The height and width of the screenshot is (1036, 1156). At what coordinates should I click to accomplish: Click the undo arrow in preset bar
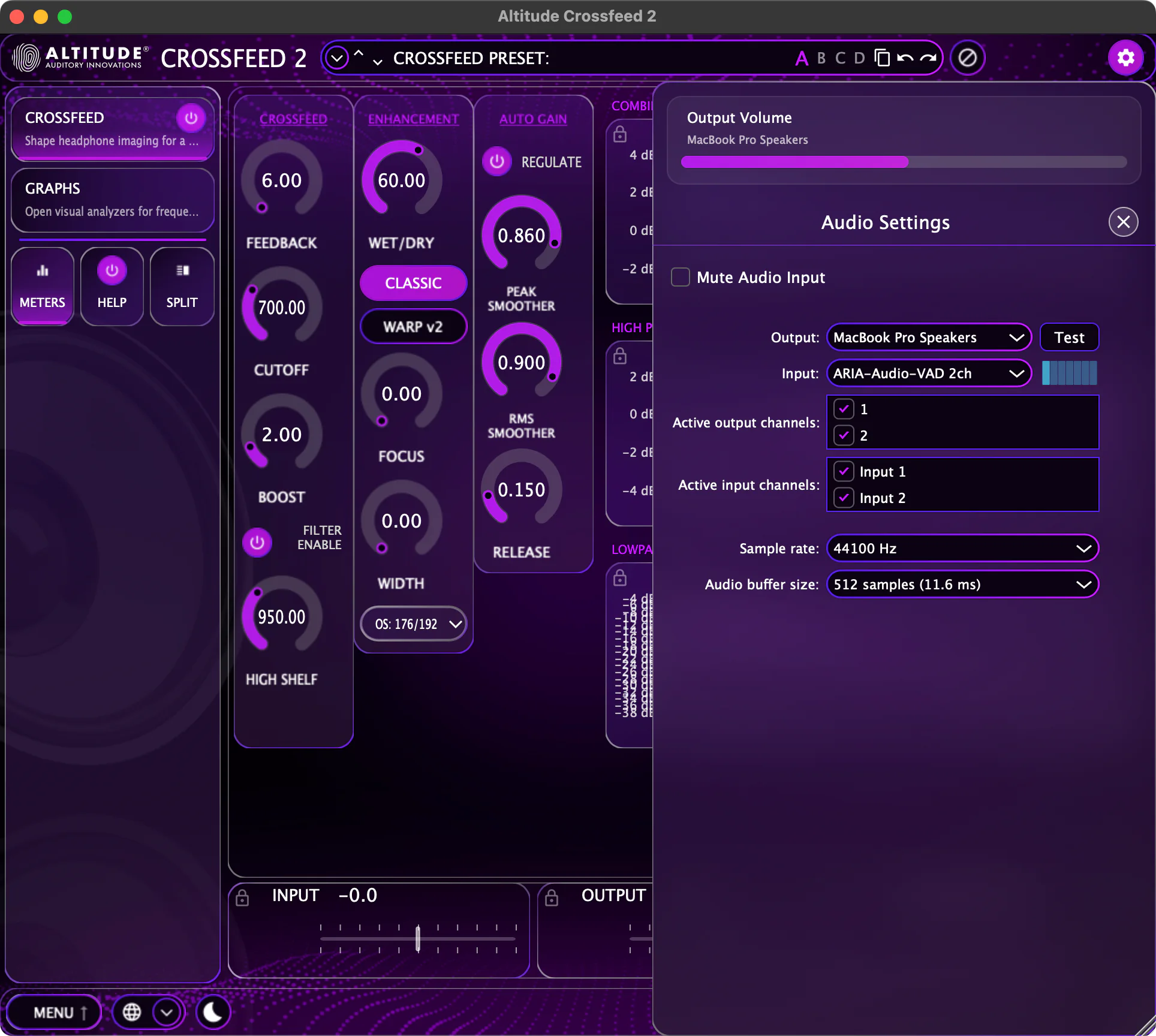[905, 58]
